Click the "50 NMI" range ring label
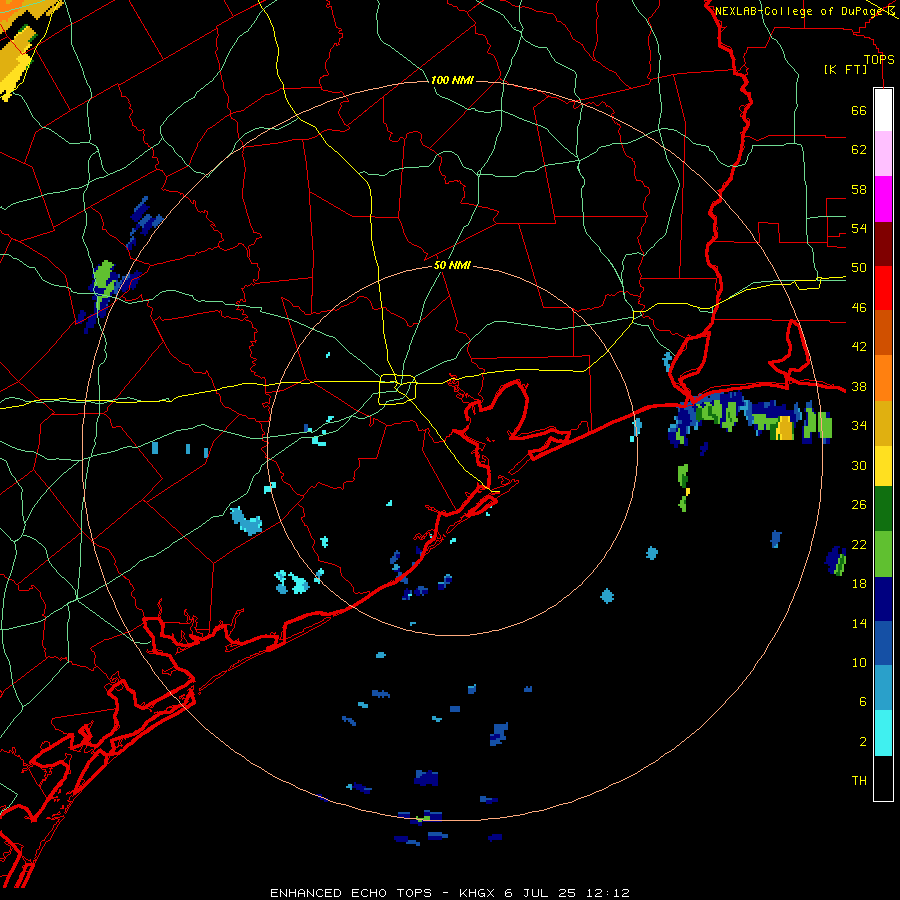This screenshot has width=900, height=900. (452, 265)
